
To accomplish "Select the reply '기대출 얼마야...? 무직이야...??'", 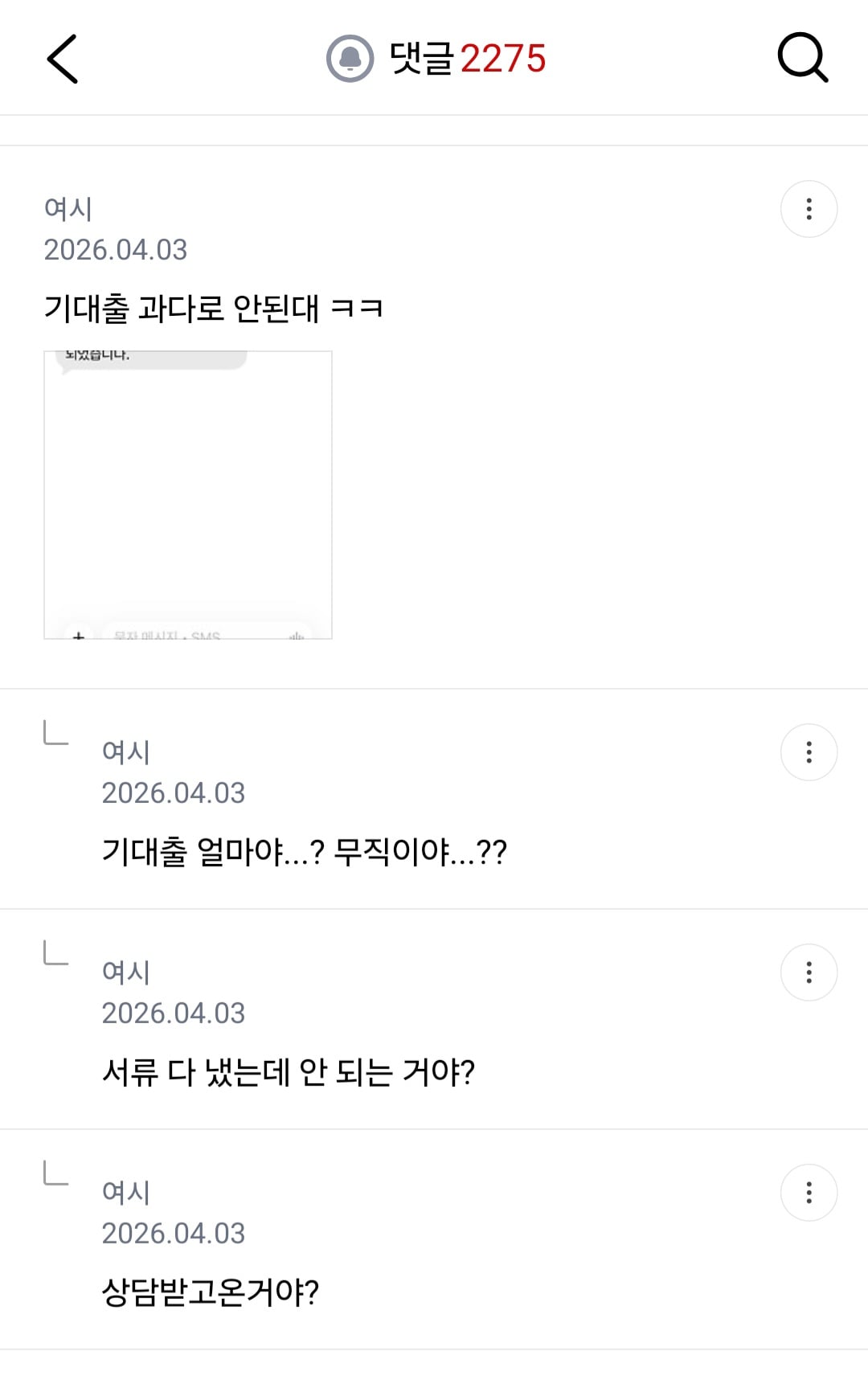I will click(305, 852).
